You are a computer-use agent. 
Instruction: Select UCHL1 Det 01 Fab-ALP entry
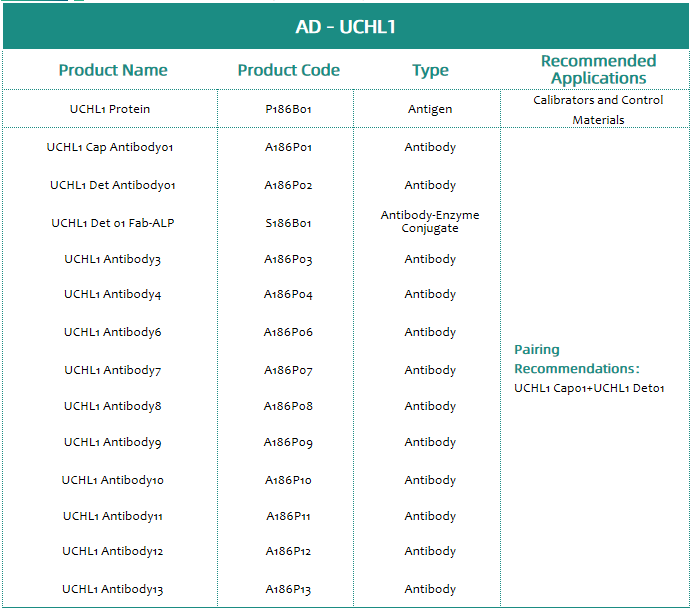click(x=112, y=223)
